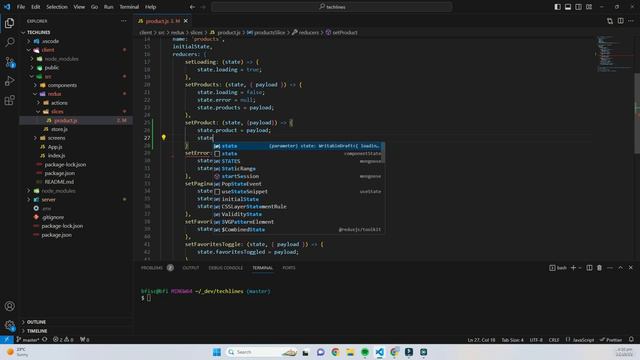This screenshot has width=640, height=360.
Task: Open the Terminal menu
Action: pyautogui.click(x=129, y=7)
